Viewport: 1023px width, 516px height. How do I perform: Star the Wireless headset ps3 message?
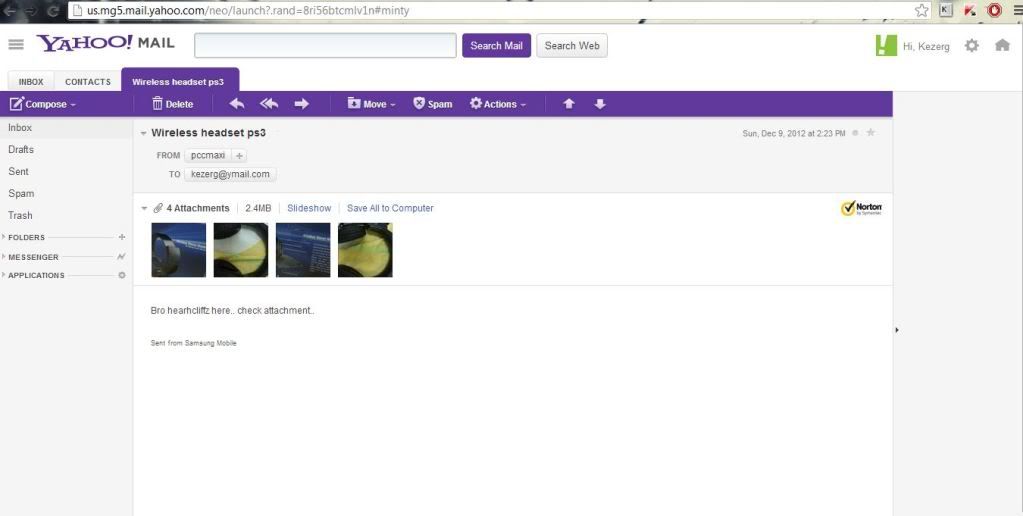(x=871, y=133)
